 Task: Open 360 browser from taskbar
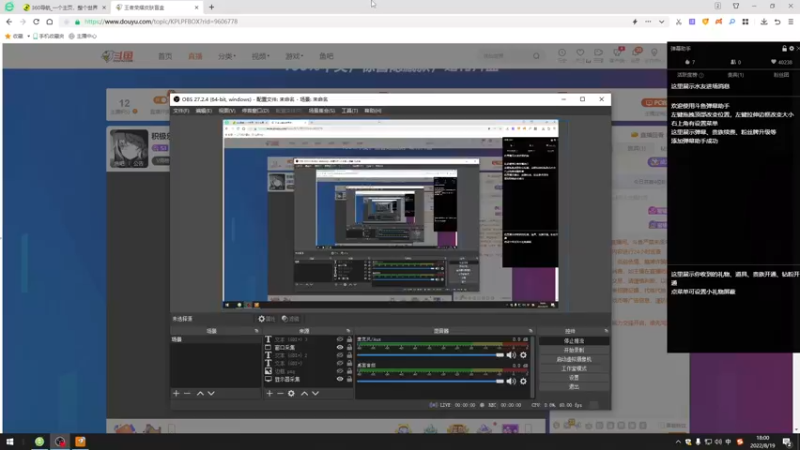(x=39, y=442)
